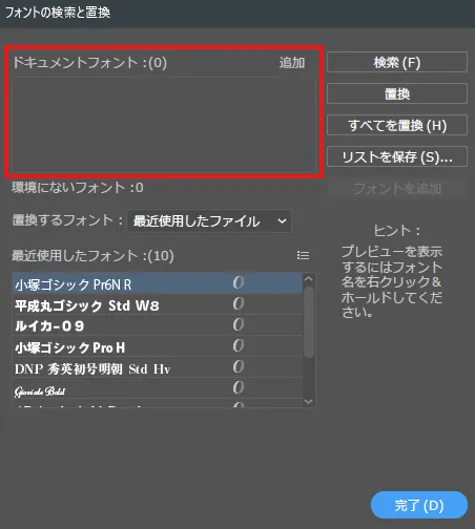Select ルイカ-09 font row
Viewport: 476px width, 530px height.
click(x=157, y=326)
